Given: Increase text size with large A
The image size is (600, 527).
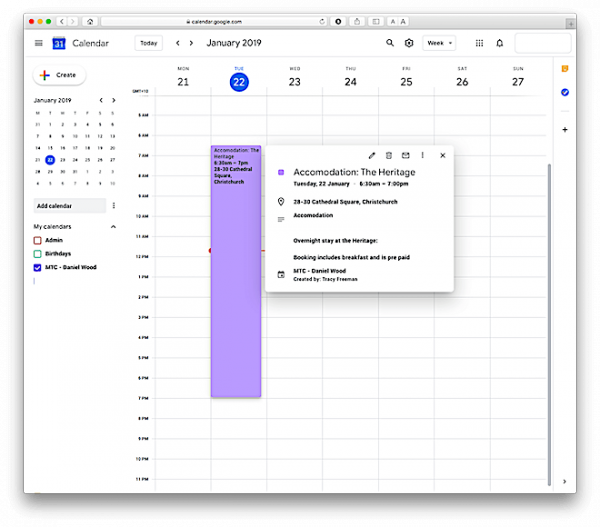Looking at the screenshot, I should (x=403, y=21).
